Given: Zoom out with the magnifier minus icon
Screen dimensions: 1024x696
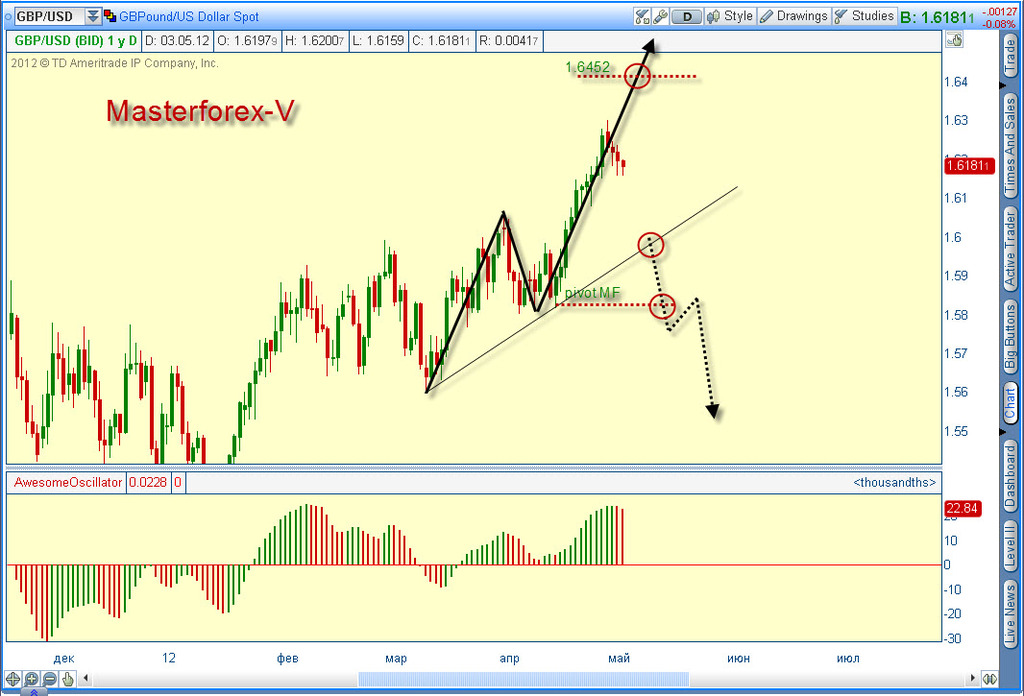Looking at the screenshot, I should click(49, 679).
